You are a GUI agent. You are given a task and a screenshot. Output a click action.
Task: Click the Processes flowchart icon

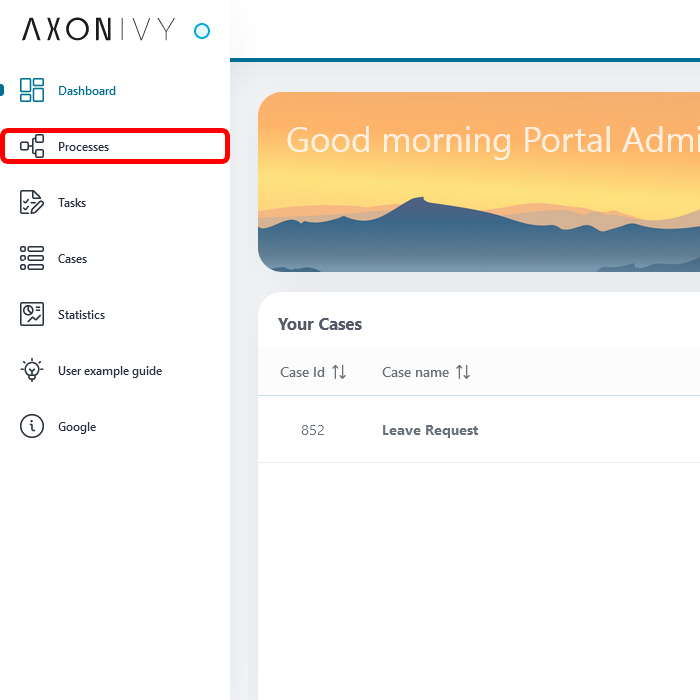tap(32, 146)
